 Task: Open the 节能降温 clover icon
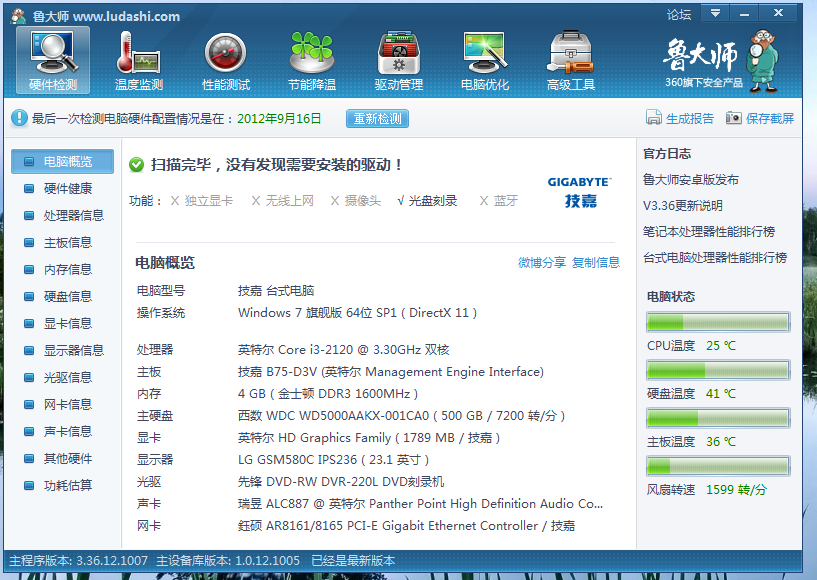[x=312, y=60]
